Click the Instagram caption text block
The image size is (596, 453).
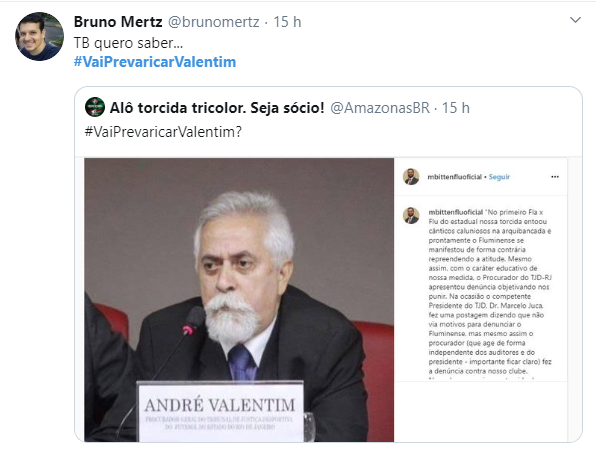[x=490, y=291]
